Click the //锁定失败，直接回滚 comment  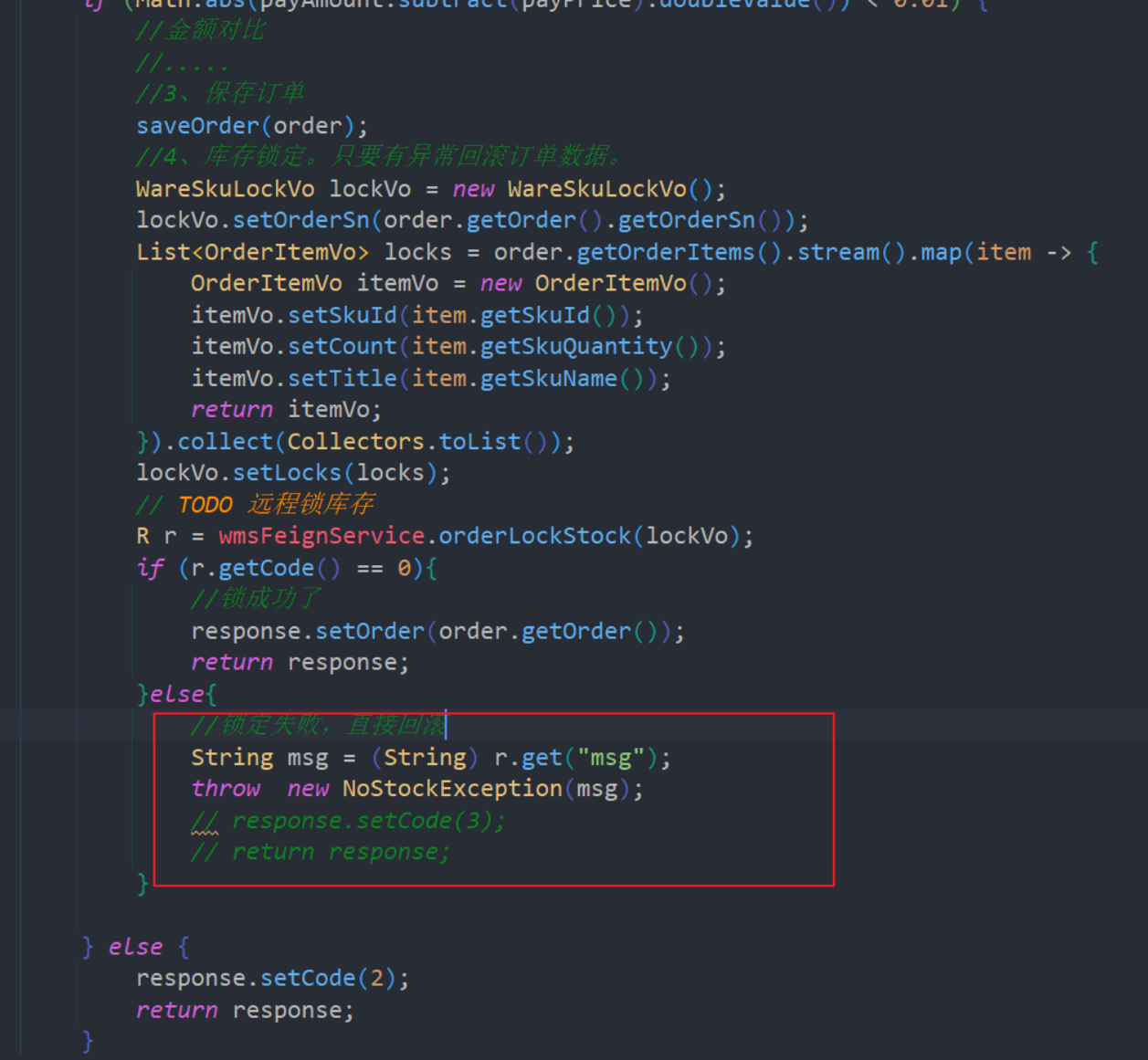point(318,725)
